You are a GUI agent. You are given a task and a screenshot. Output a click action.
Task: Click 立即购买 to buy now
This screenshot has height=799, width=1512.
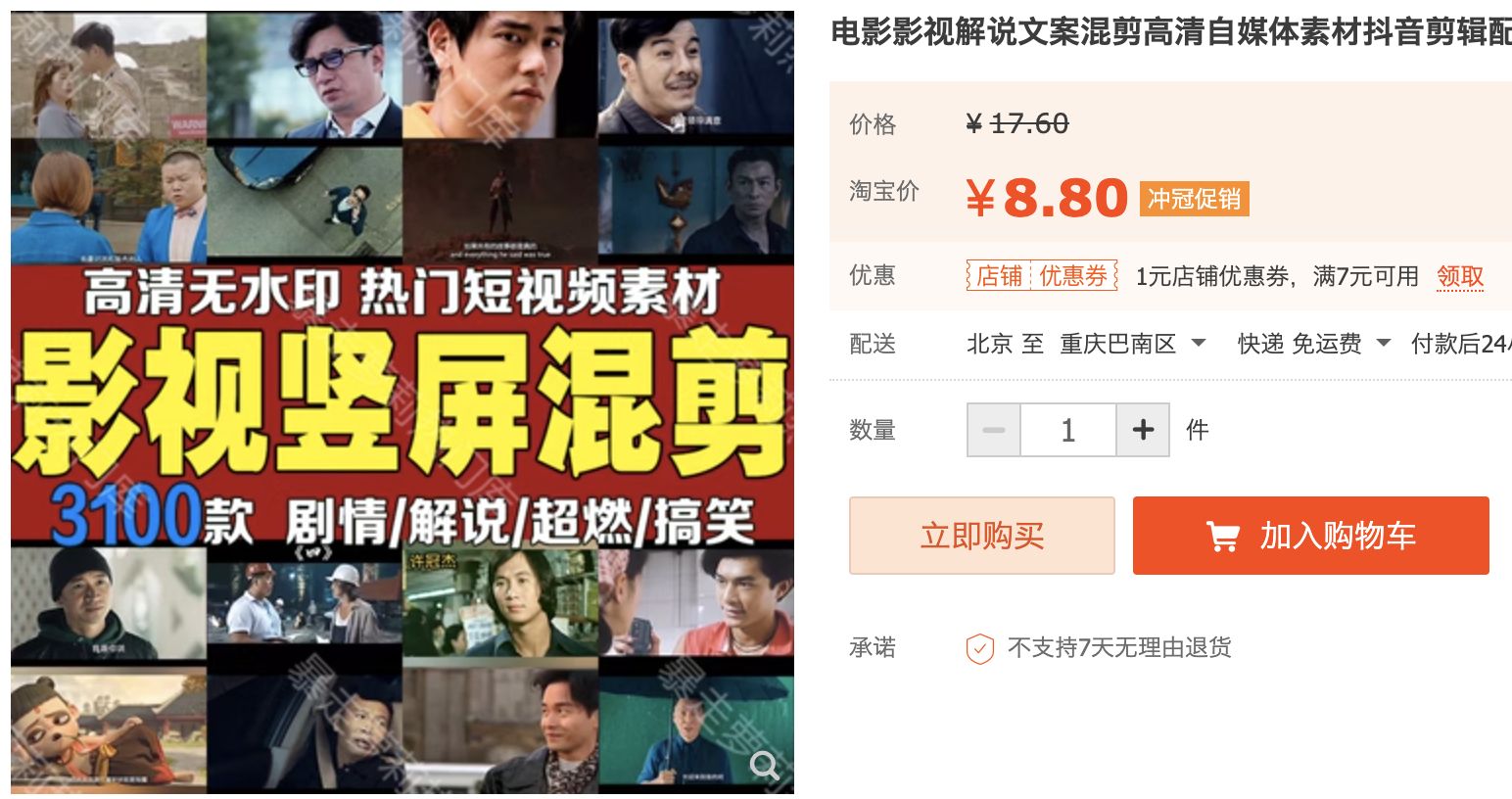click(982, 536)
